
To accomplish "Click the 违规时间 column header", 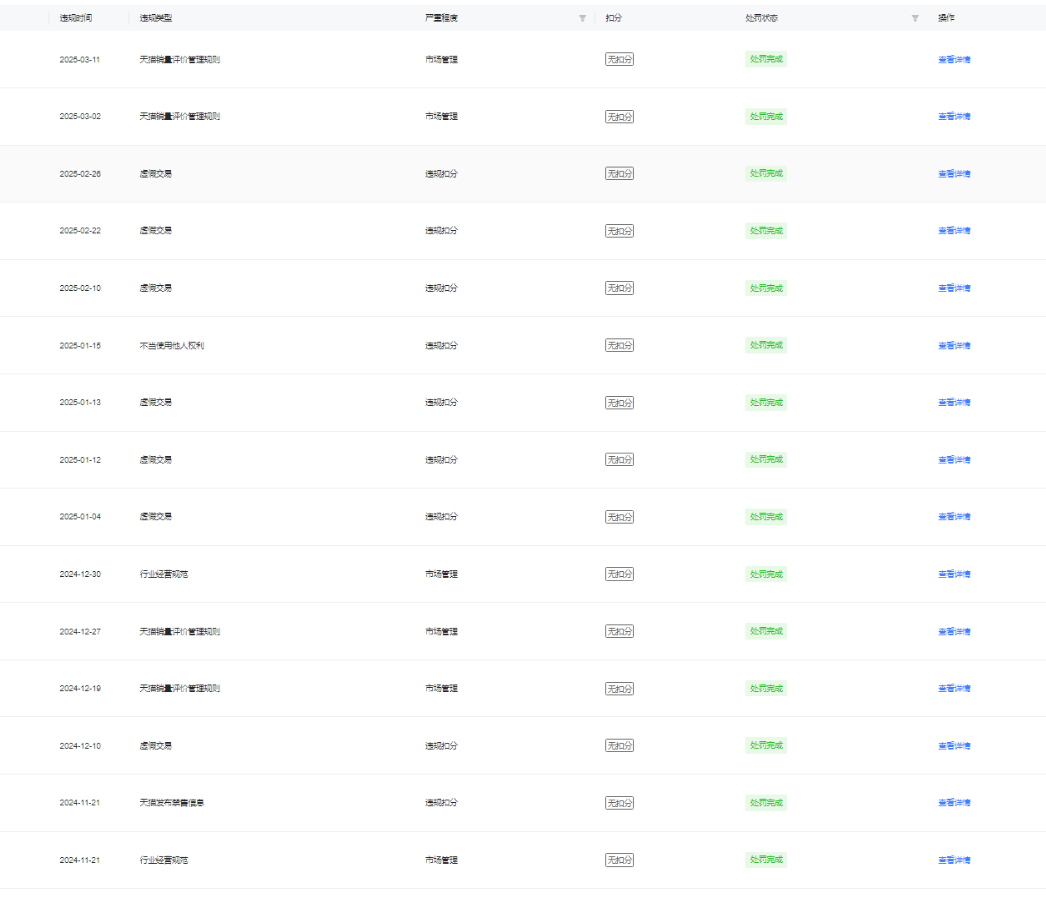I will [76, 18].
